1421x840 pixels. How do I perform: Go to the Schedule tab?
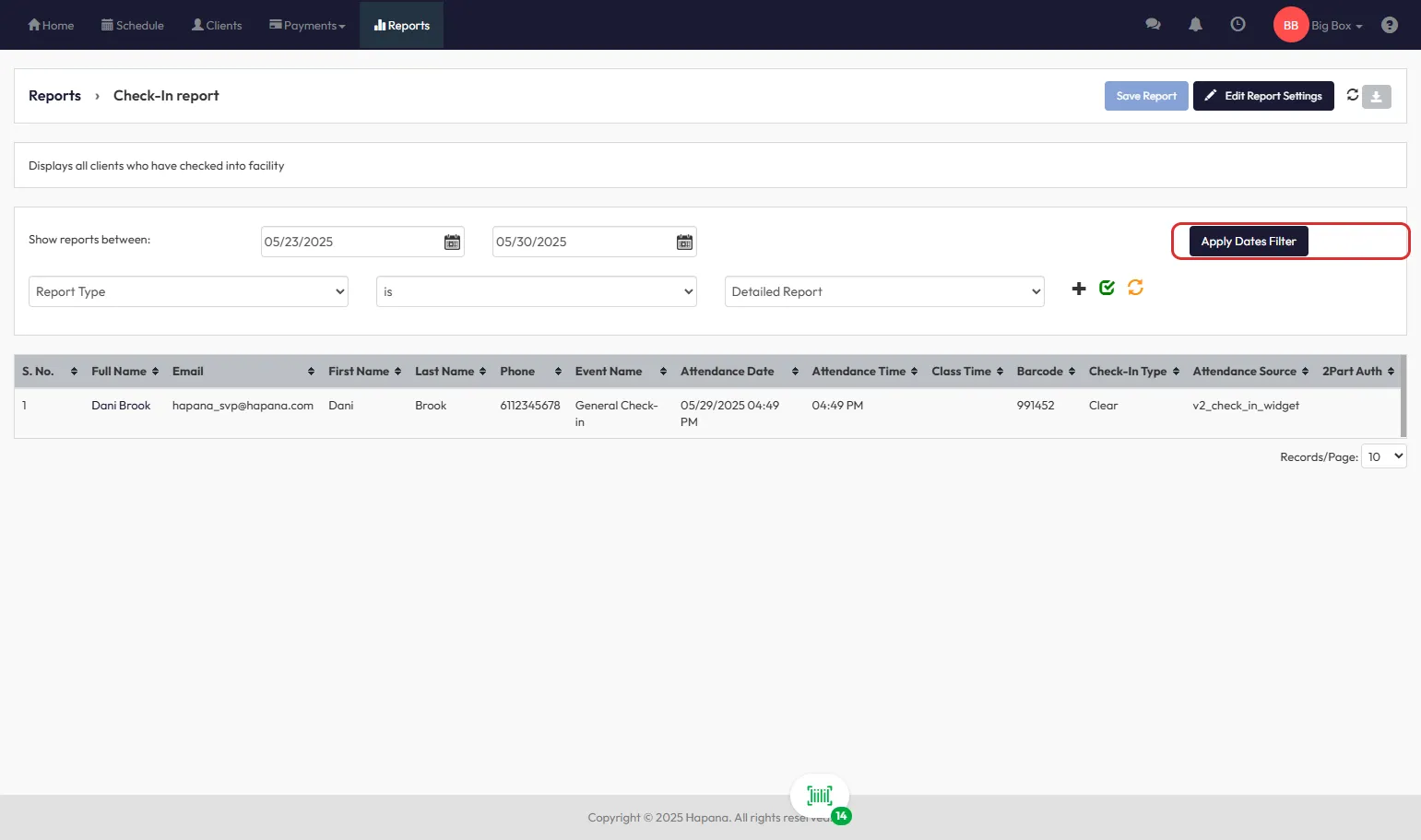(133, 25)
